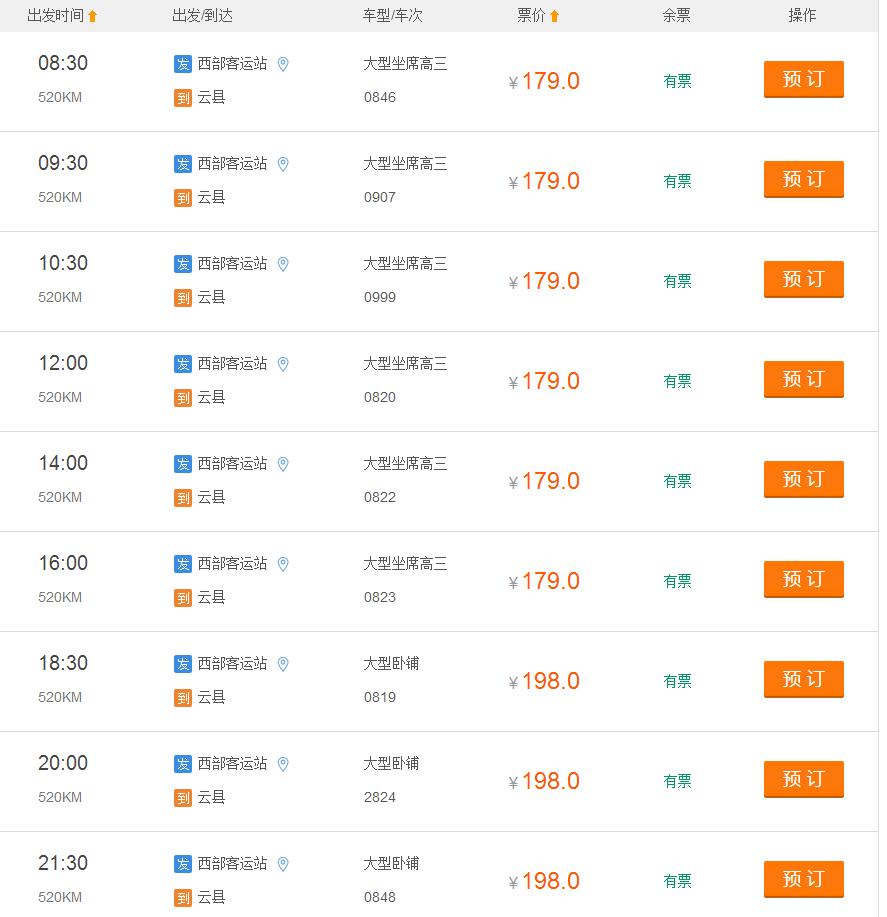Click 有票 availability on the 12:00 row
This screenshot has height=917, width=887.
coord(677,381)
